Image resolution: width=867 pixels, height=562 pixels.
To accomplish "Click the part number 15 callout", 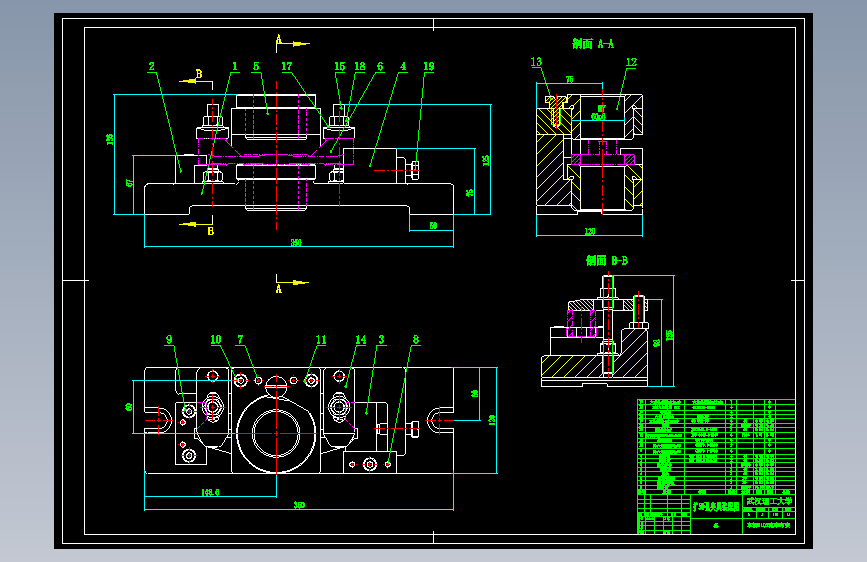I will (340, 66).
